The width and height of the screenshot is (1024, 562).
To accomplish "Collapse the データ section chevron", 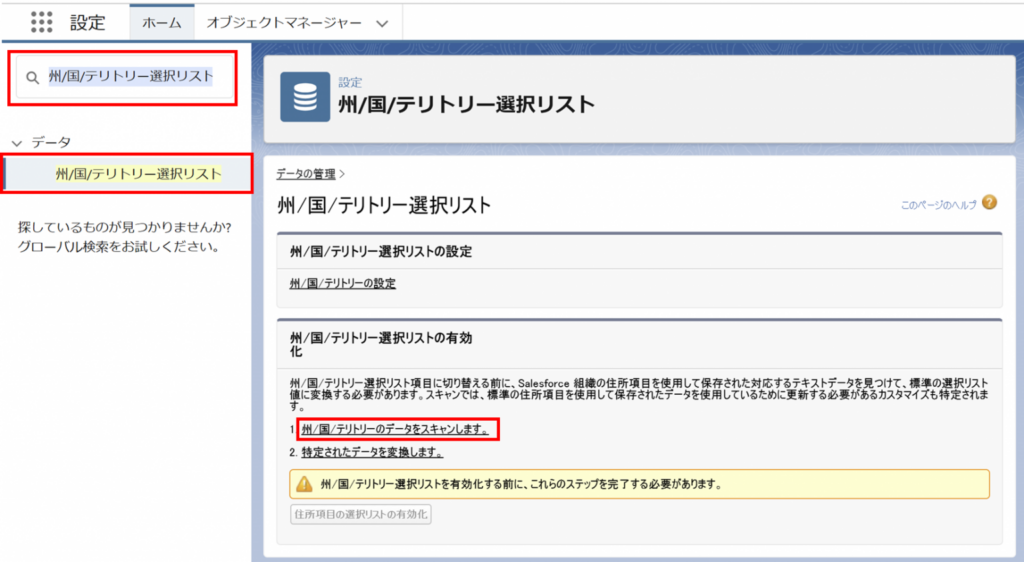I will (16, 143).
